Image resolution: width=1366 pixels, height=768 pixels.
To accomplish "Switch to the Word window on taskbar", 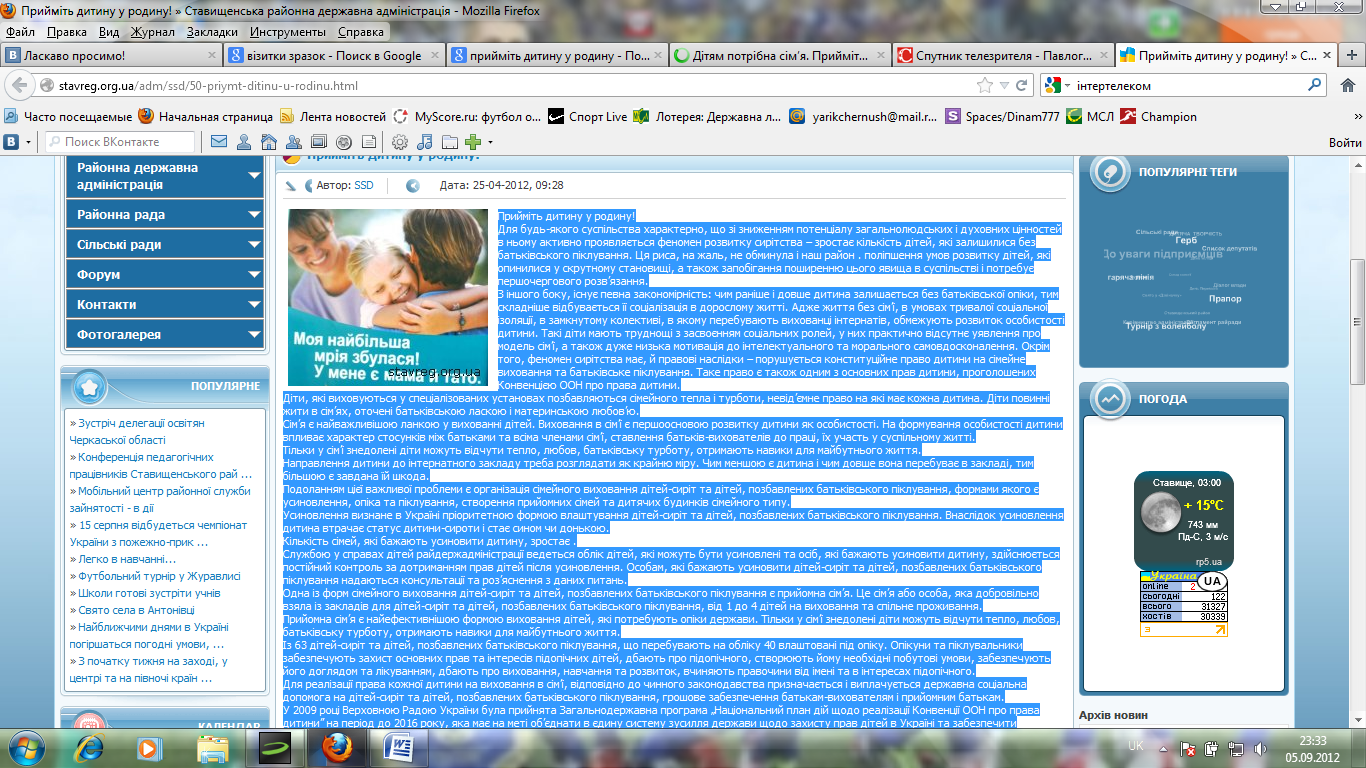I will pos(398,747).
